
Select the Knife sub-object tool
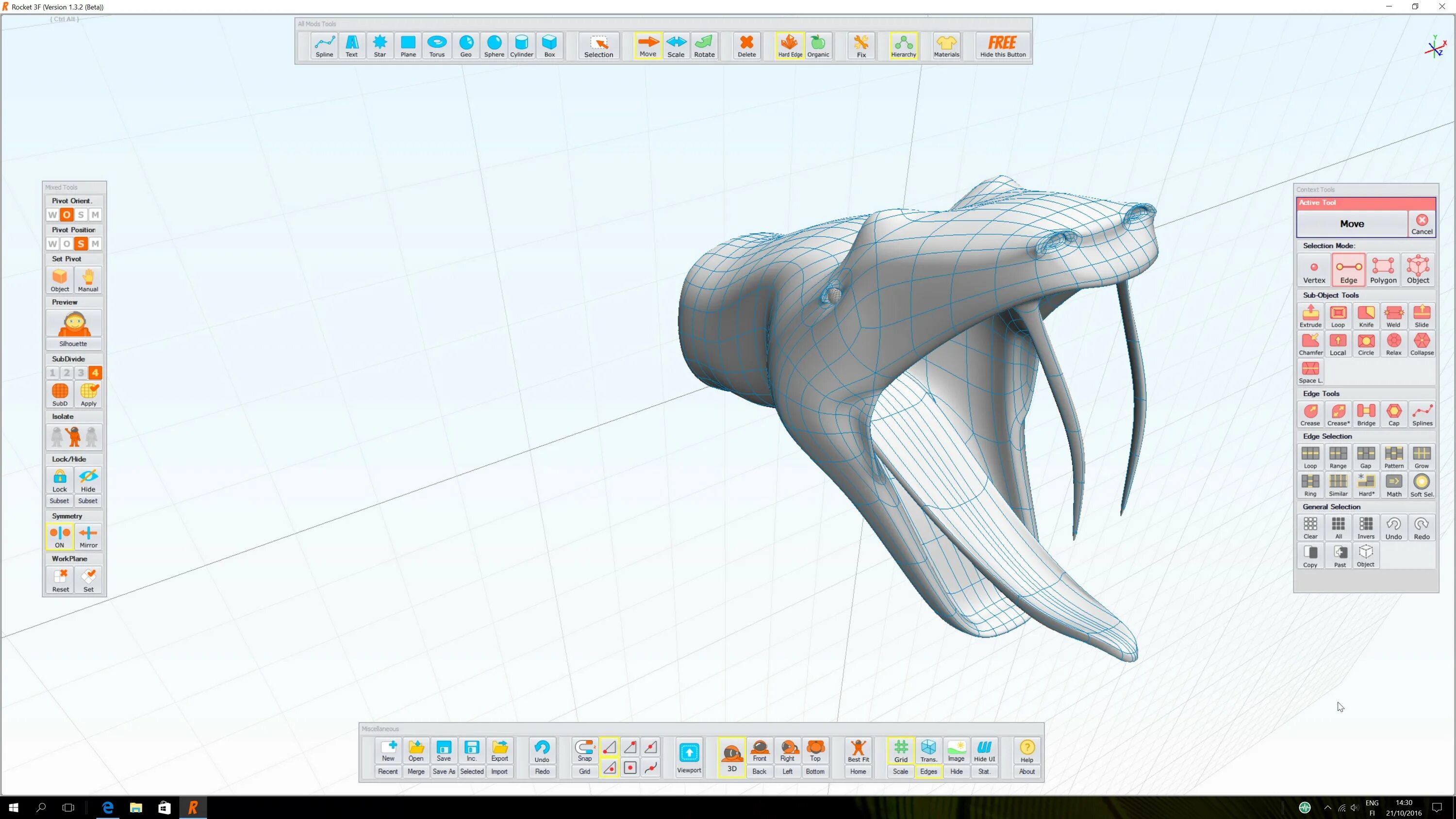[x=1366, y=316]
